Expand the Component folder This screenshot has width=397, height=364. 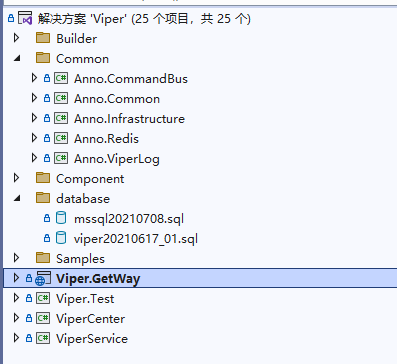point(16,178)
